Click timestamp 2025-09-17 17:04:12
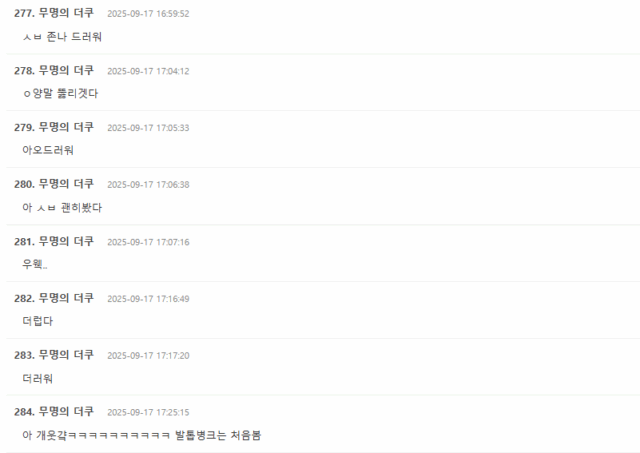 pyautogui.click(x=148, y=71)
